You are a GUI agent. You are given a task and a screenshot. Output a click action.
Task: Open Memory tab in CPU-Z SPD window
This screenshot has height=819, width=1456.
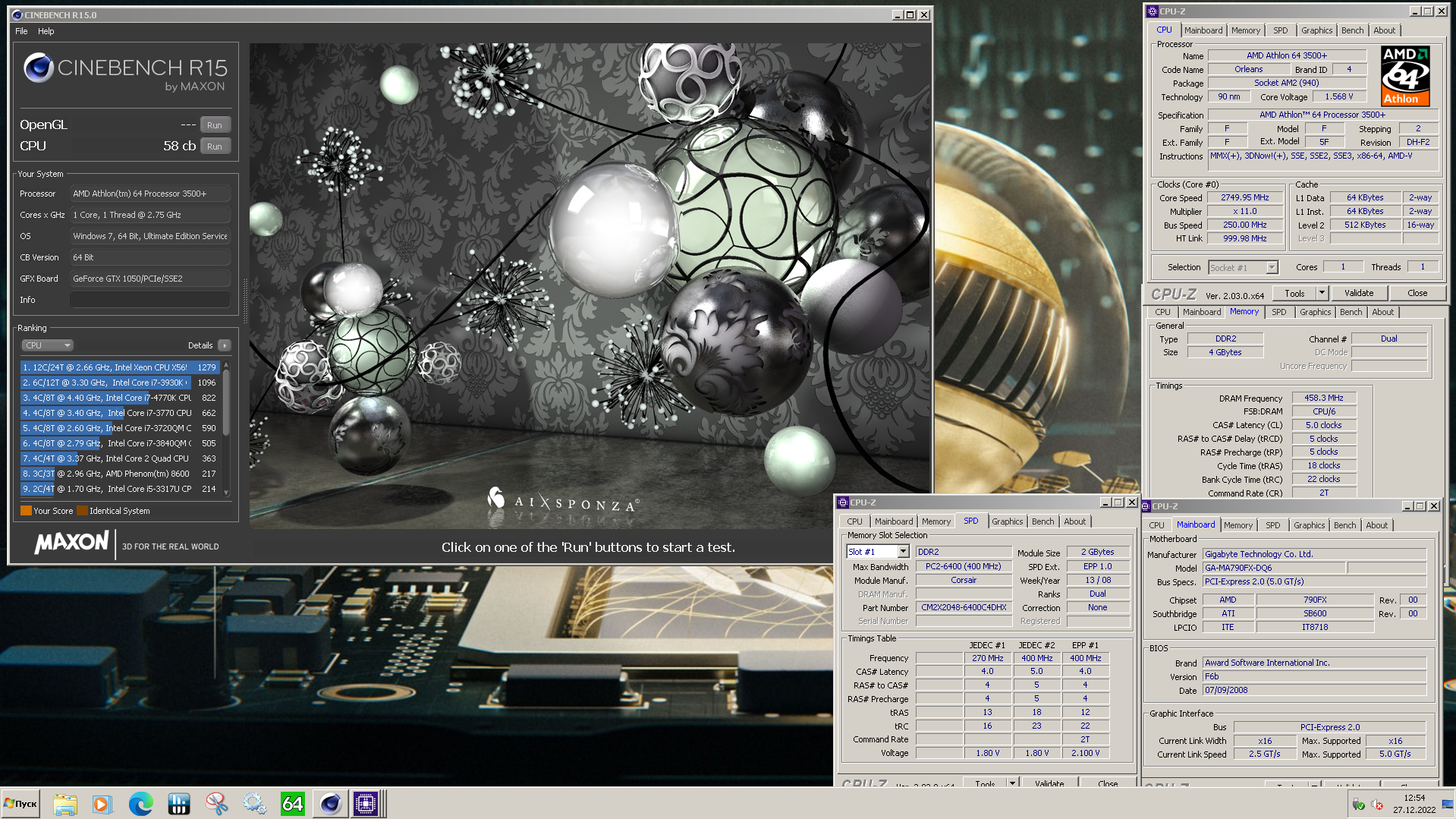(x=936, y=521)
